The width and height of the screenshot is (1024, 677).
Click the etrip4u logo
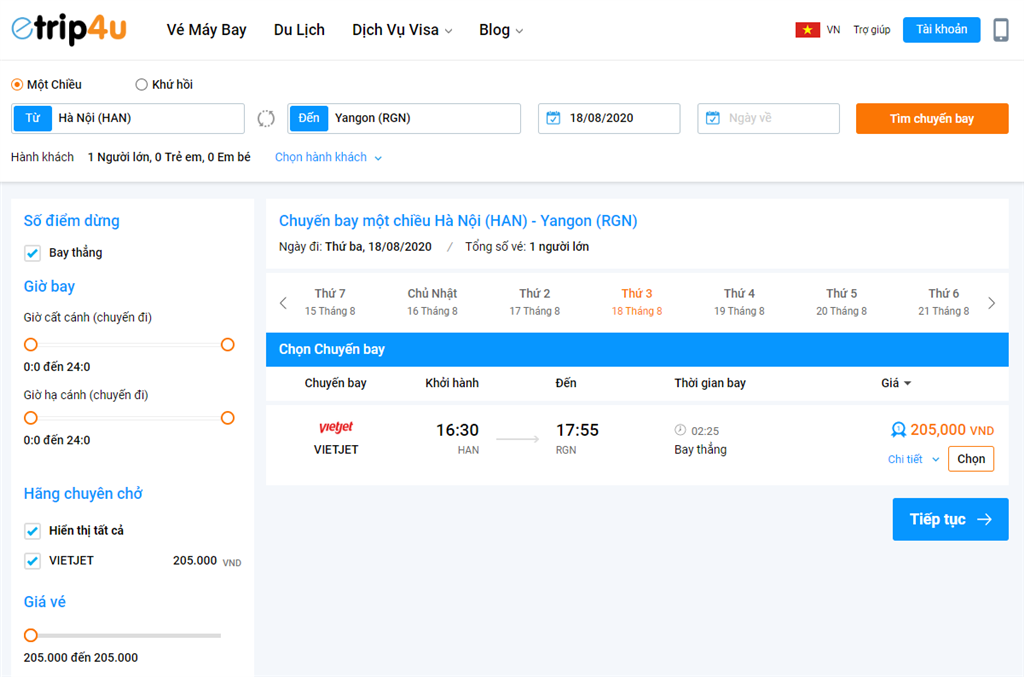[66, 29]
